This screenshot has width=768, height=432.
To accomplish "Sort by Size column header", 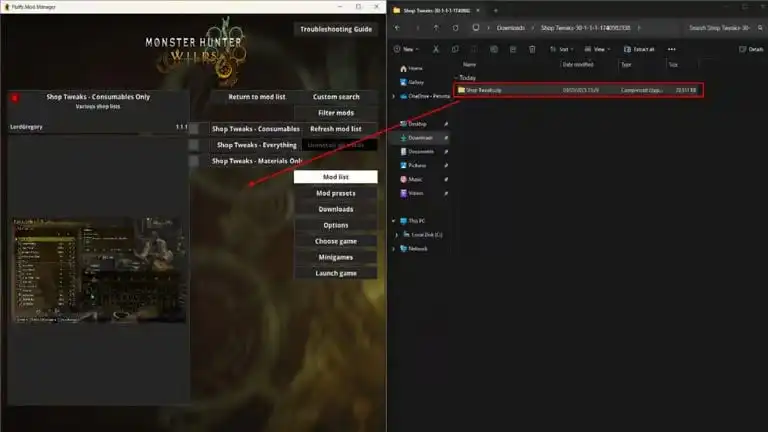I will 673,64.
